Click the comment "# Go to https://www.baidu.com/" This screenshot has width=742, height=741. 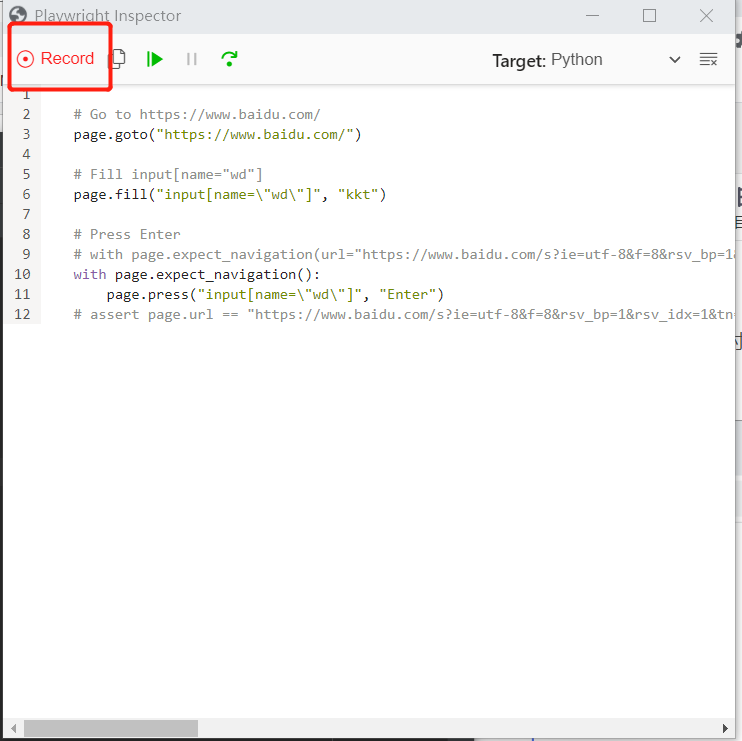197,115
